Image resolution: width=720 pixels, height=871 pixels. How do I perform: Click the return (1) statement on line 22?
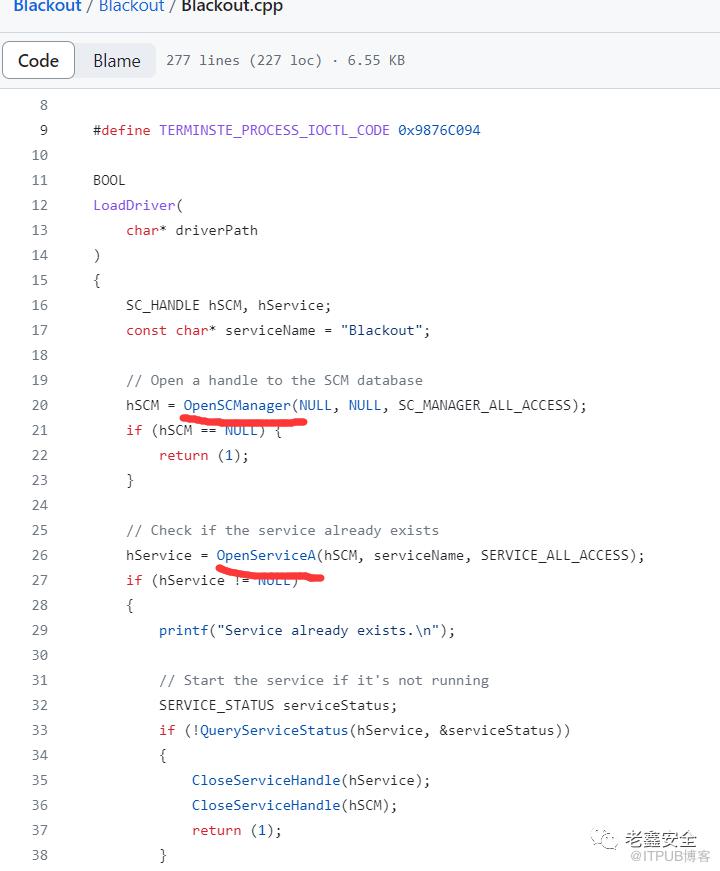coord(203,455)
